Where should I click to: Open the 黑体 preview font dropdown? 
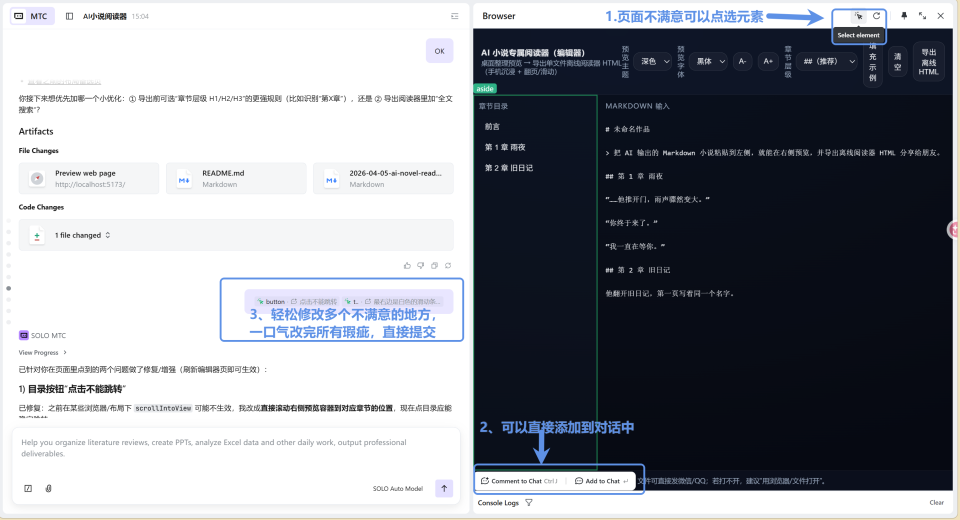click(708, 61)
